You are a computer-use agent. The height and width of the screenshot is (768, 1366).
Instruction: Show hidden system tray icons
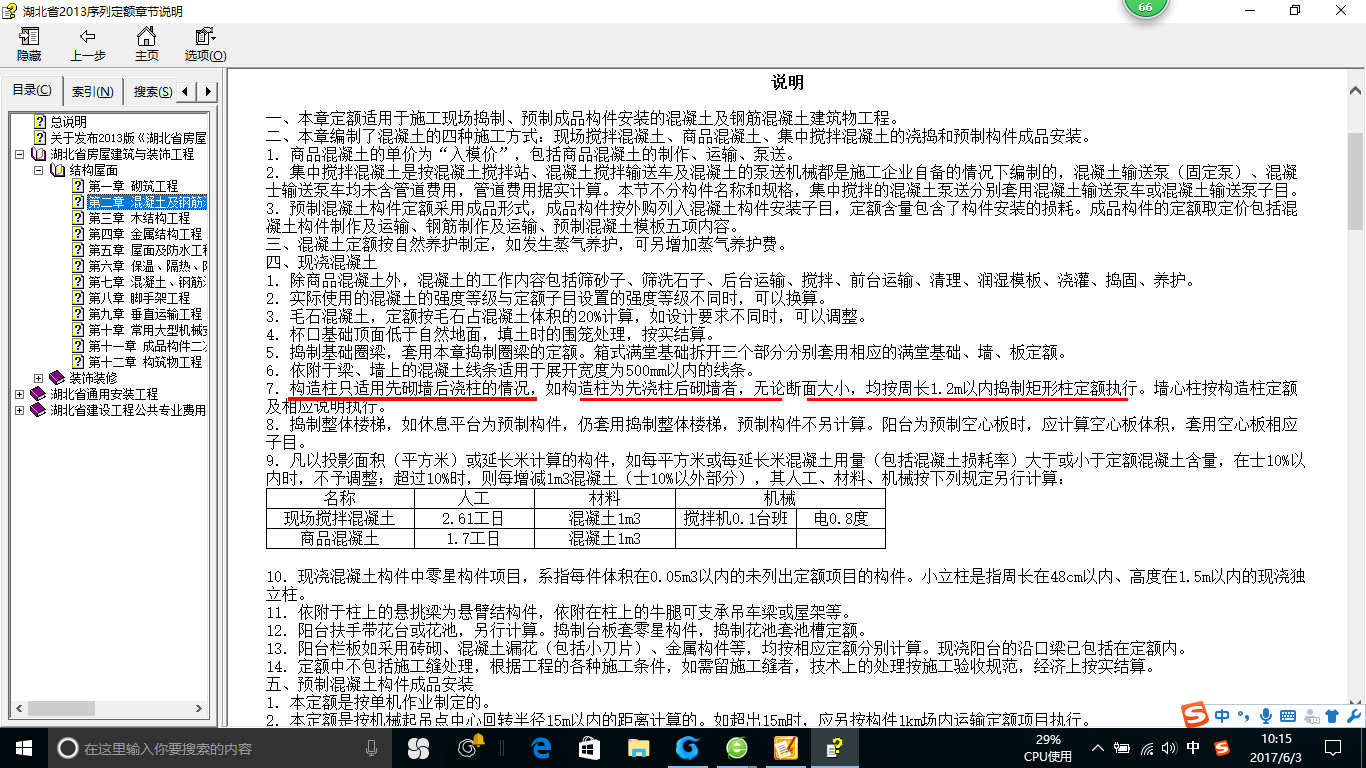(x=1098, y=747)
